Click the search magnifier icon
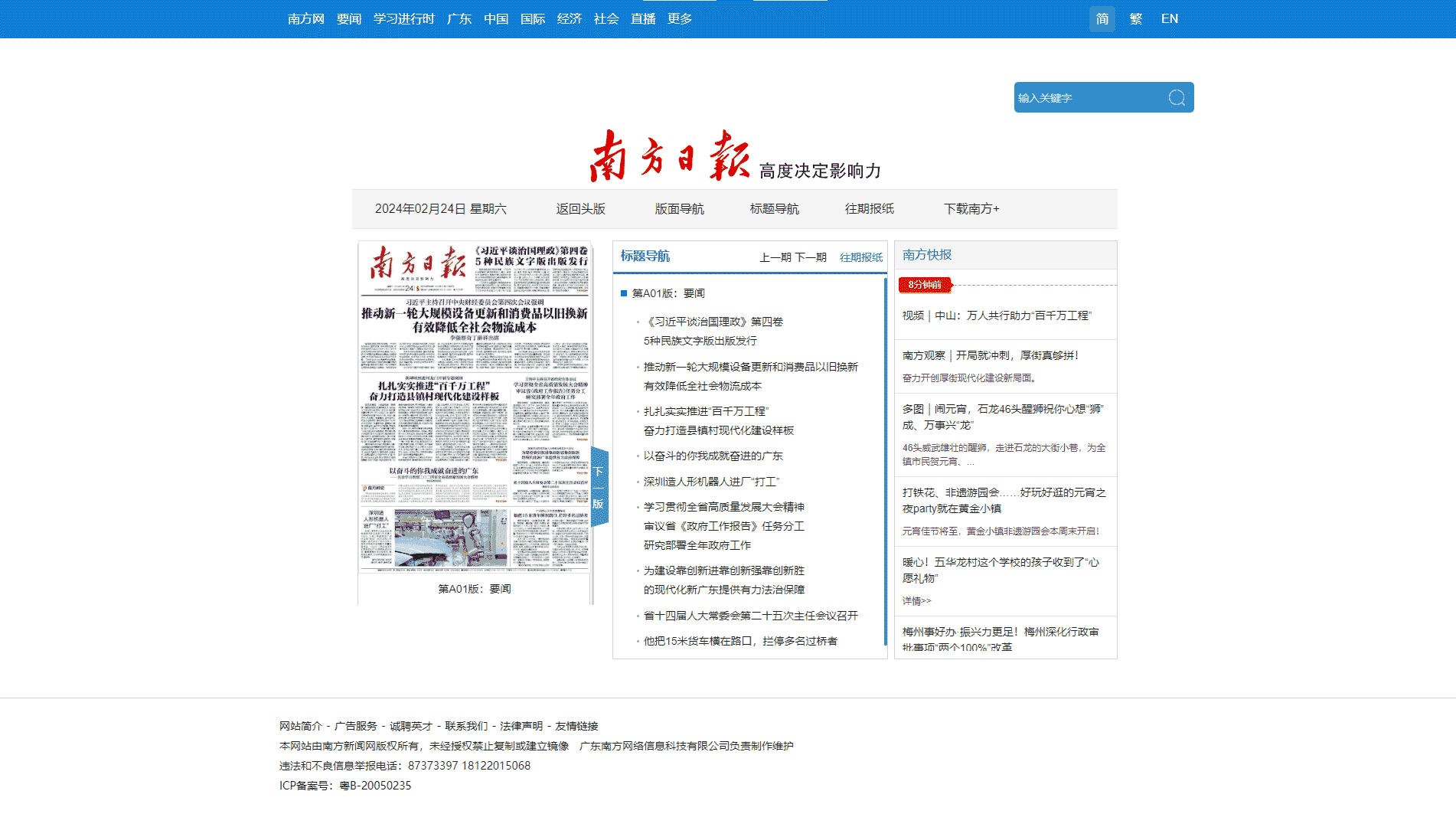The image size is (1456, 827). [x=1177, y=97]
